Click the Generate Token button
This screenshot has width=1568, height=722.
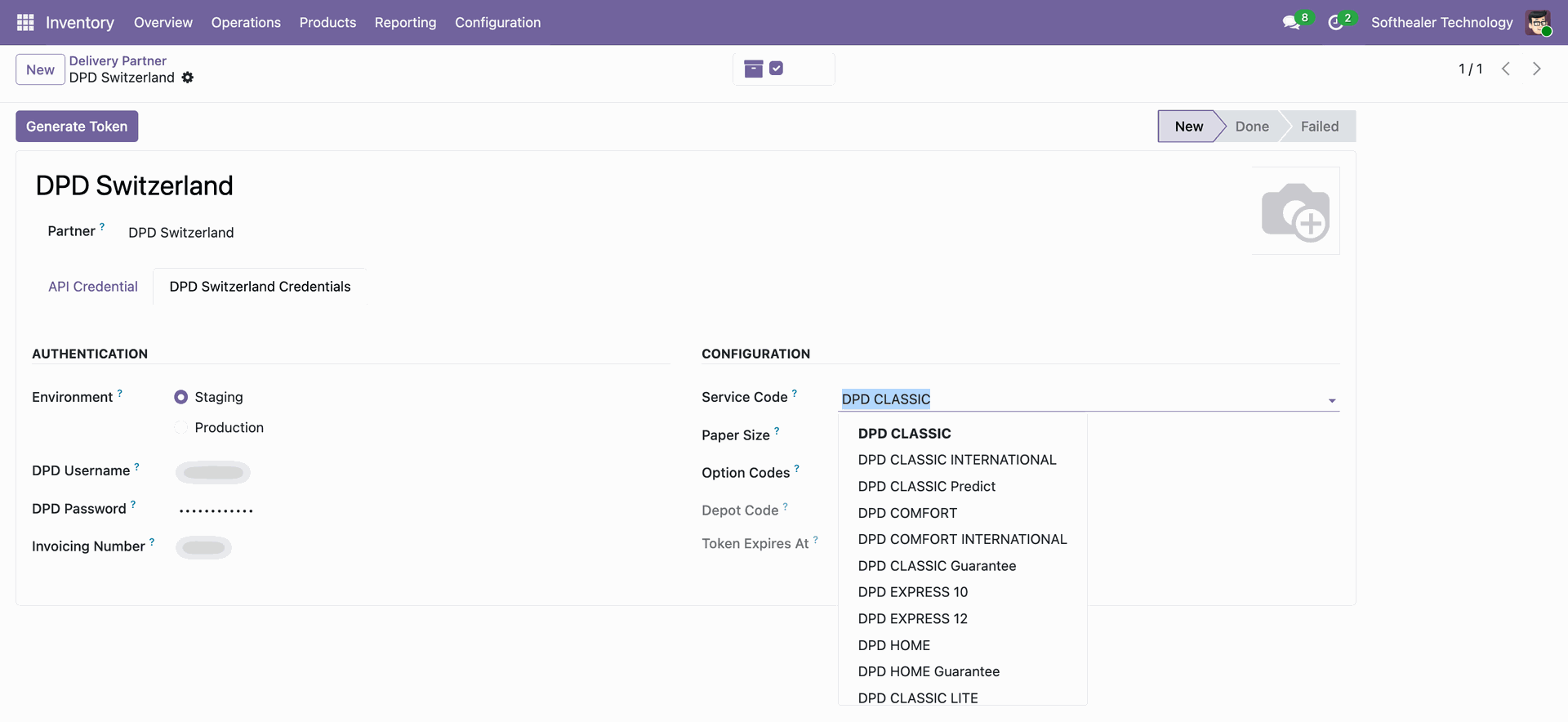[77, 127]
